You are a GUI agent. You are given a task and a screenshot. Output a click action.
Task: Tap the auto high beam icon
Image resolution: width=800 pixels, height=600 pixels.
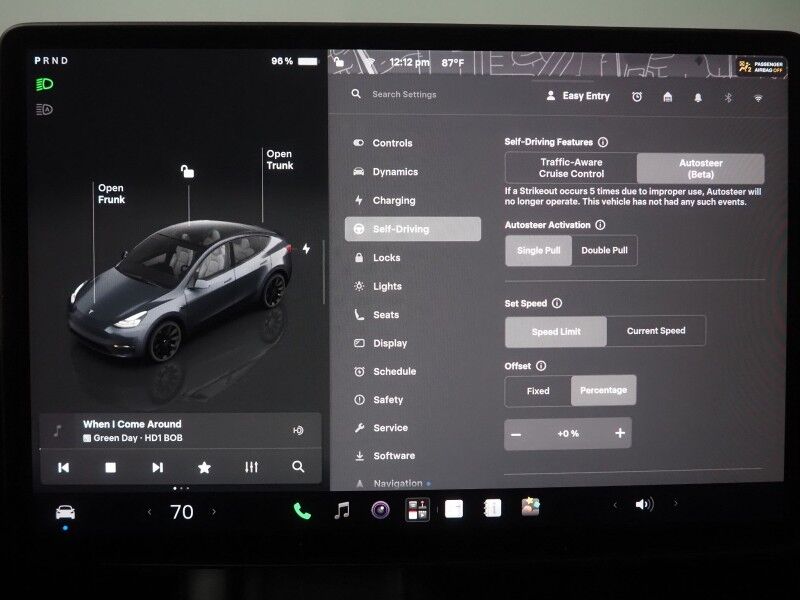44,109
